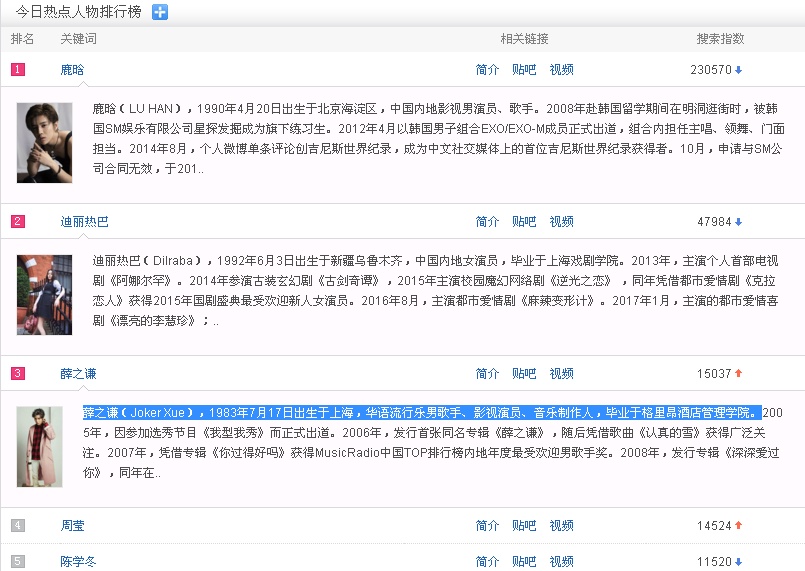Open 贴吧 link for 薛之谦
Screen dimensions: 805x571
524,374
